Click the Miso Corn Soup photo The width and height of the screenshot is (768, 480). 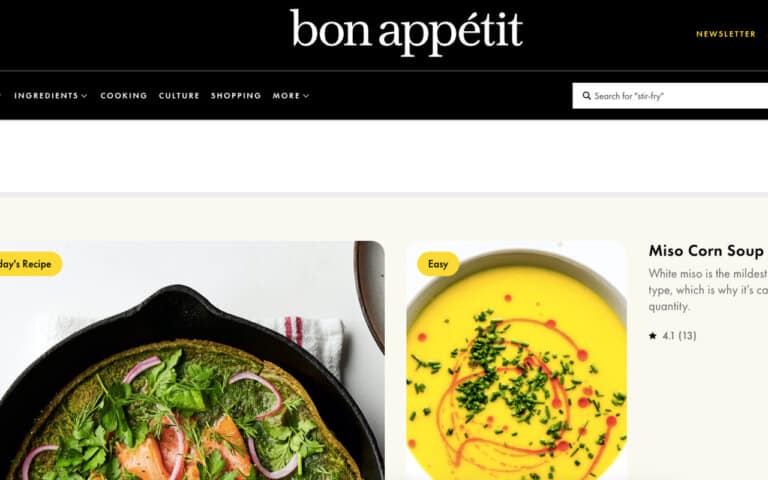coord(516,360)
